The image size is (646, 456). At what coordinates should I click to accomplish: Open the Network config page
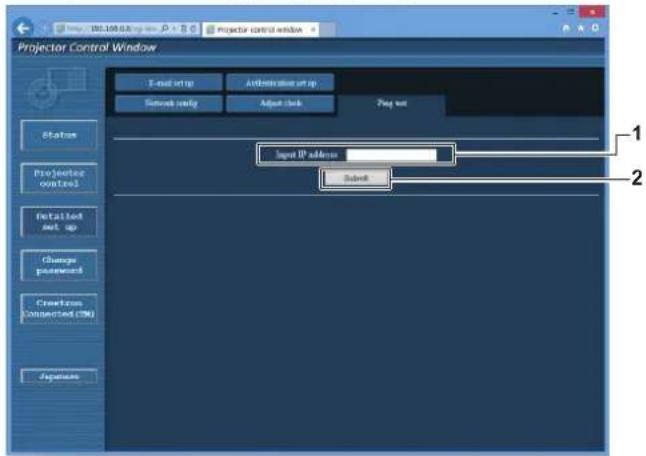coord(169,103)
